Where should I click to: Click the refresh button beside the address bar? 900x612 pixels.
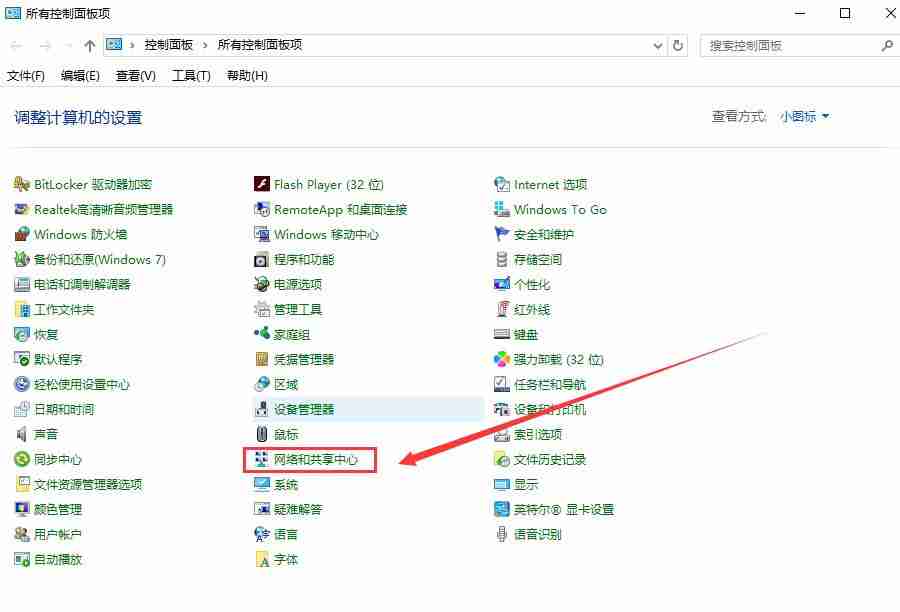tap(678, 45)
